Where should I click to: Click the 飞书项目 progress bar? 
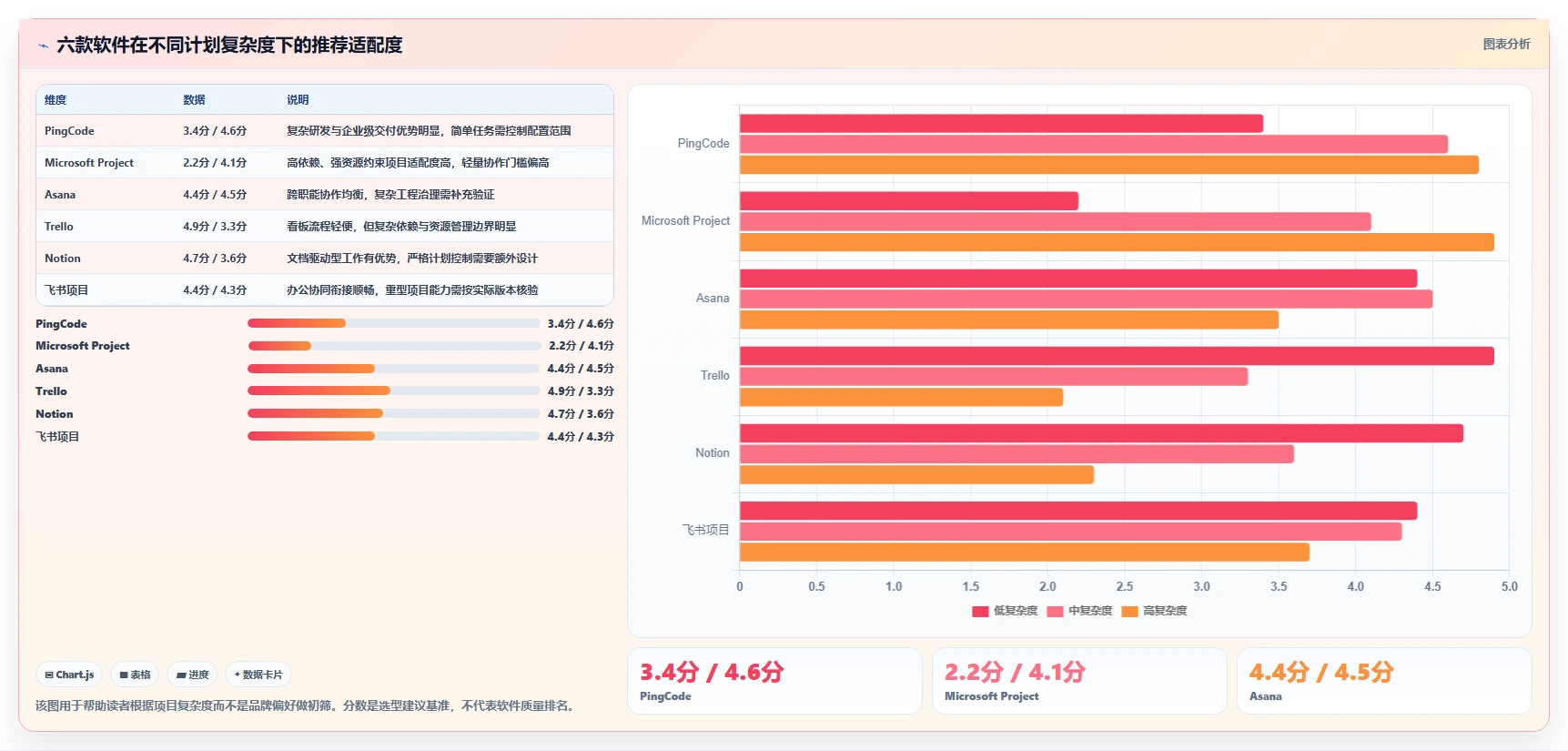coord(393,436)
